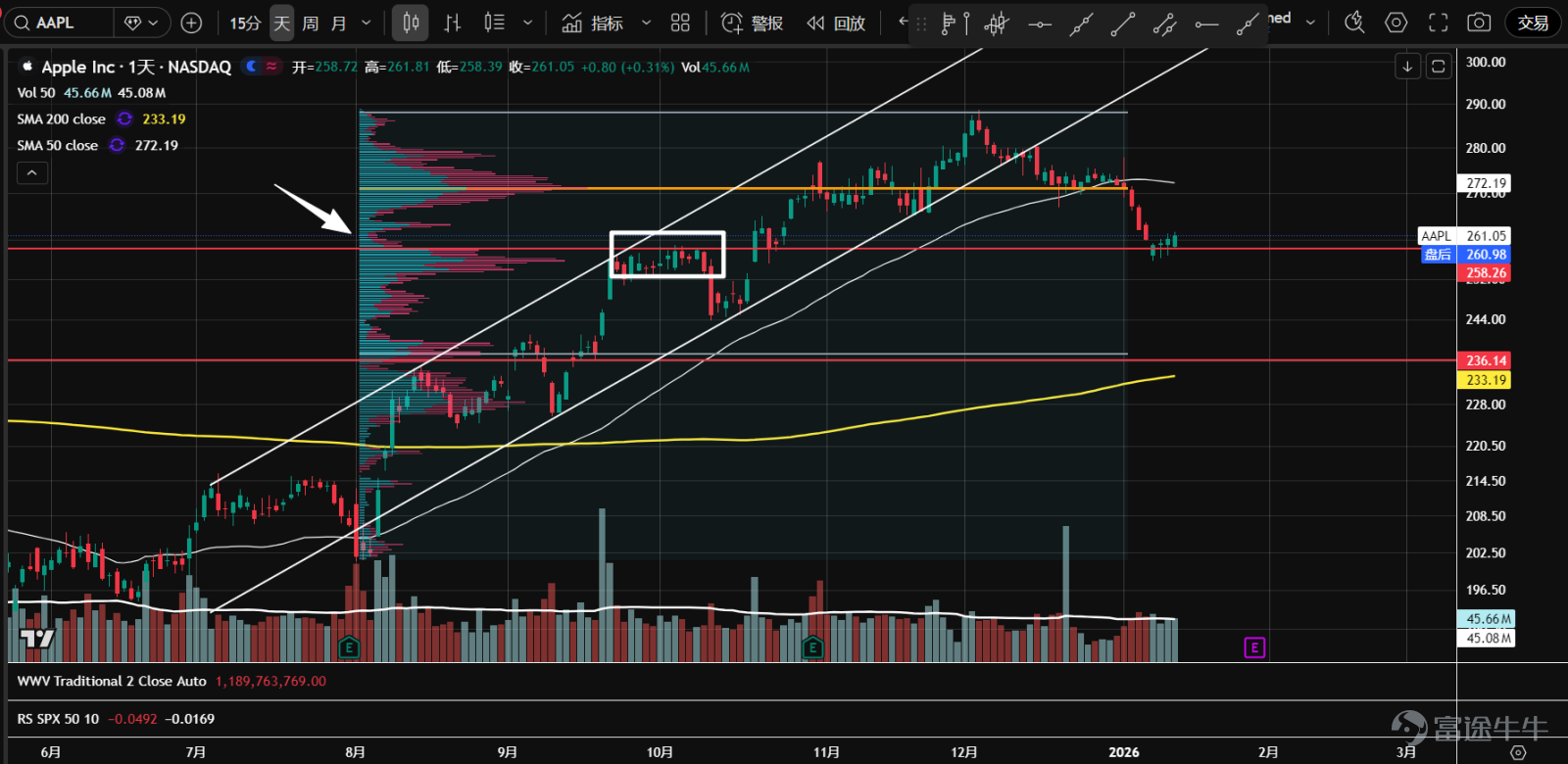
Task: Choose the bar chart type icon
Action: click(453, 23)
